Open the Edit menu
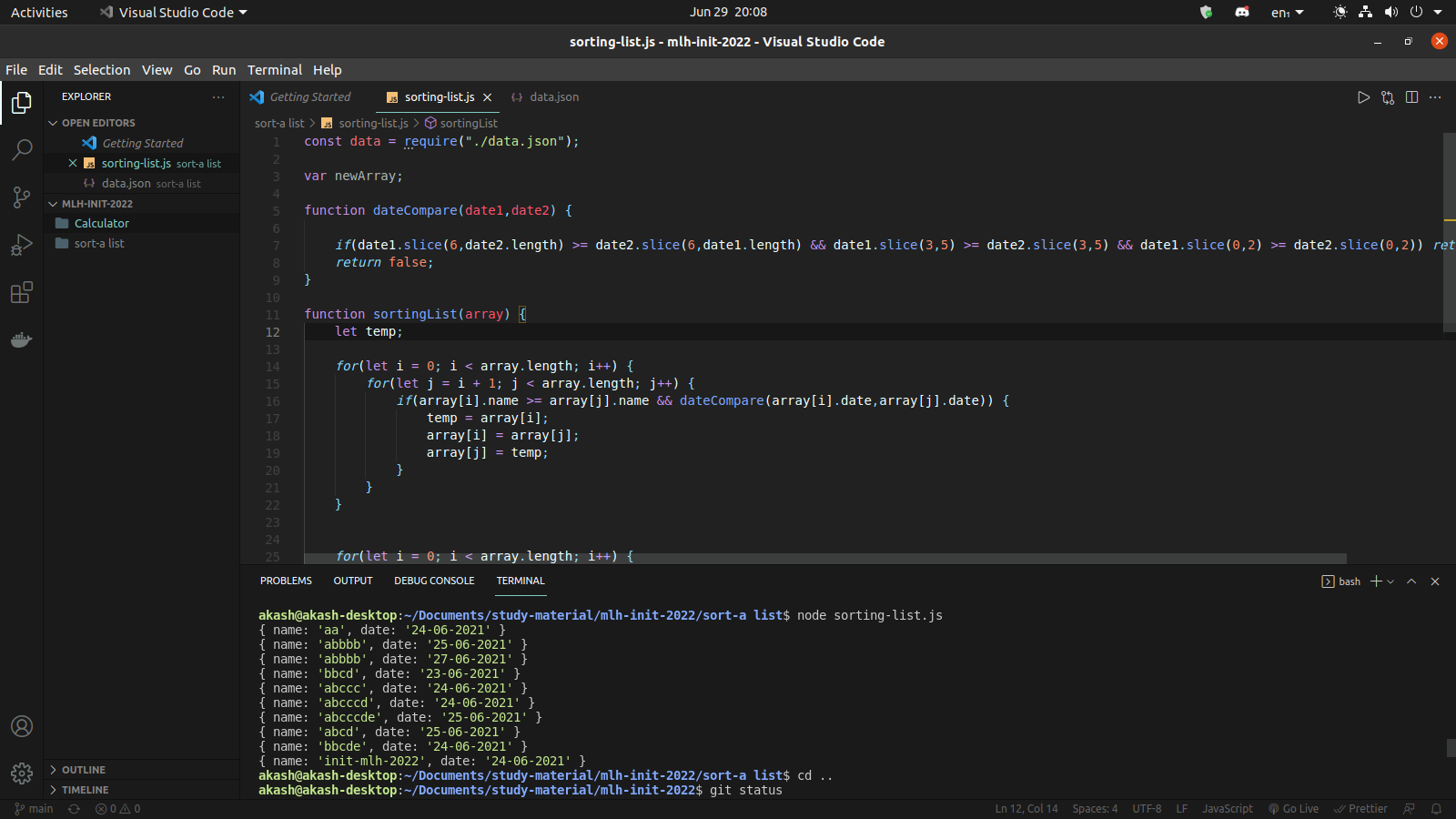Image resolution: width=1456 pixels, height=819 pixels. pos(50,70)
